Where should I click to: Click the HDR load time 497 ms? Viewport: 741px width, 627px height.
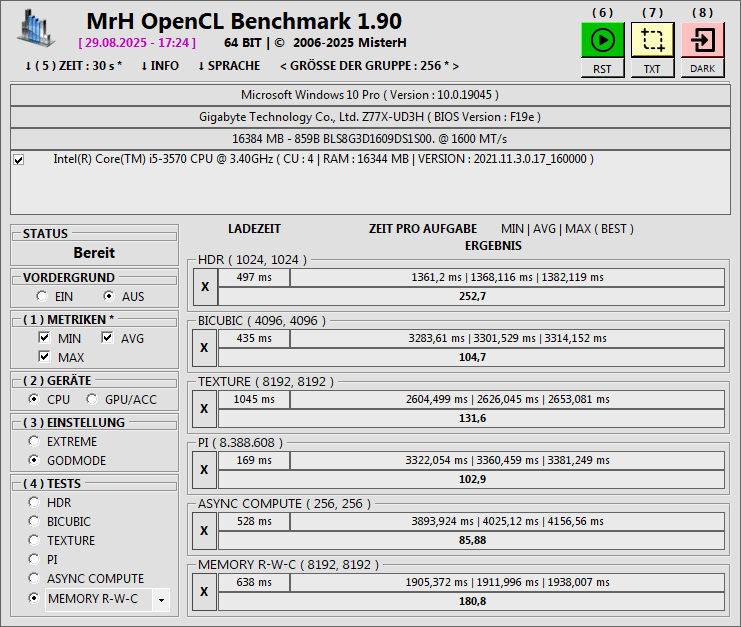(x=254, y=277)
